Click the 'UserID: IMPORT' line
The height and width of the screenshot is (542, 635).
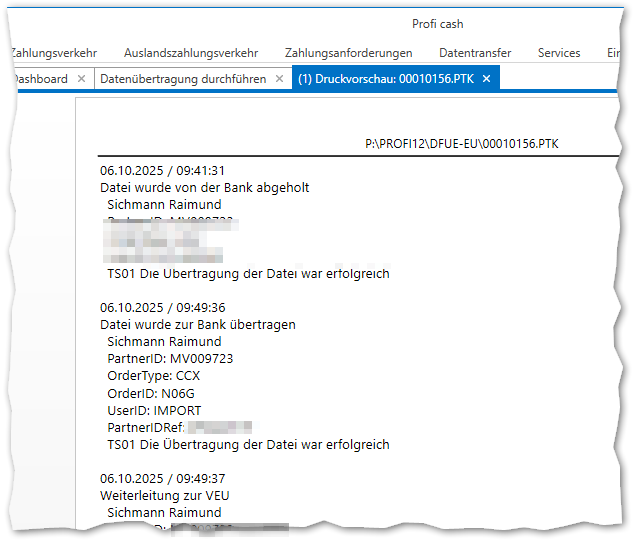point(154,410)
